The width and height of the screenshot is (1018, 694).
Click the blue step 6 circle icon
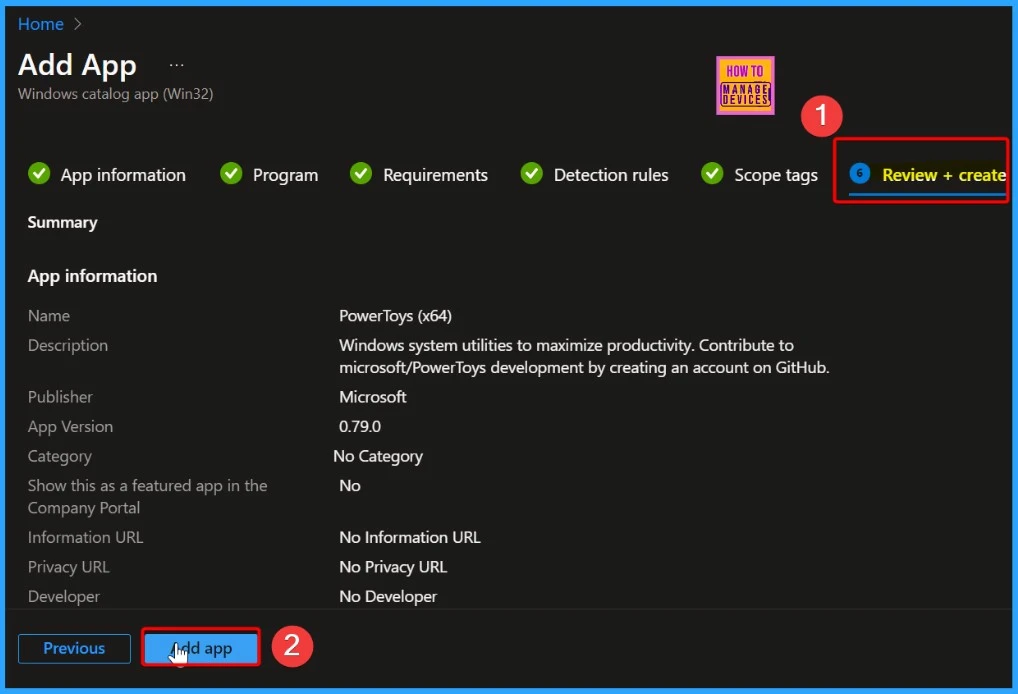tap(860, 173)
